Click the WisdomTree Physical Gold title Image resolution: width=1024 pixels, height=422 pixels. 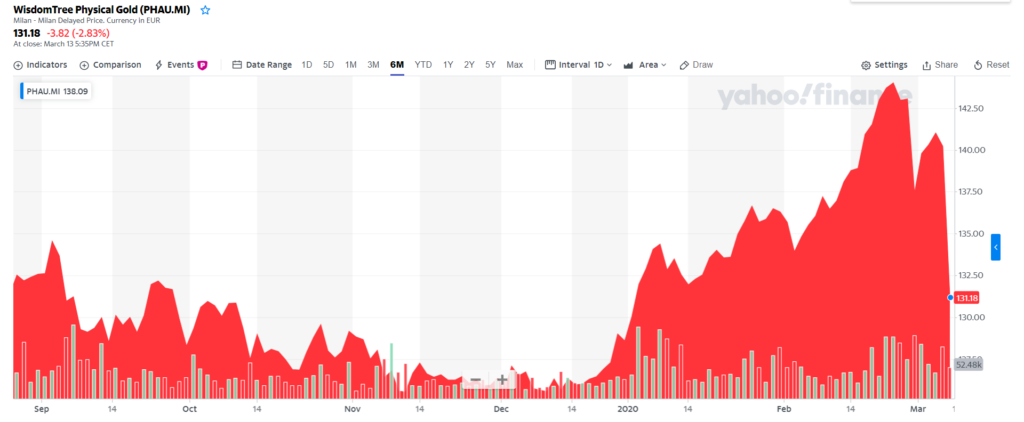102,10
